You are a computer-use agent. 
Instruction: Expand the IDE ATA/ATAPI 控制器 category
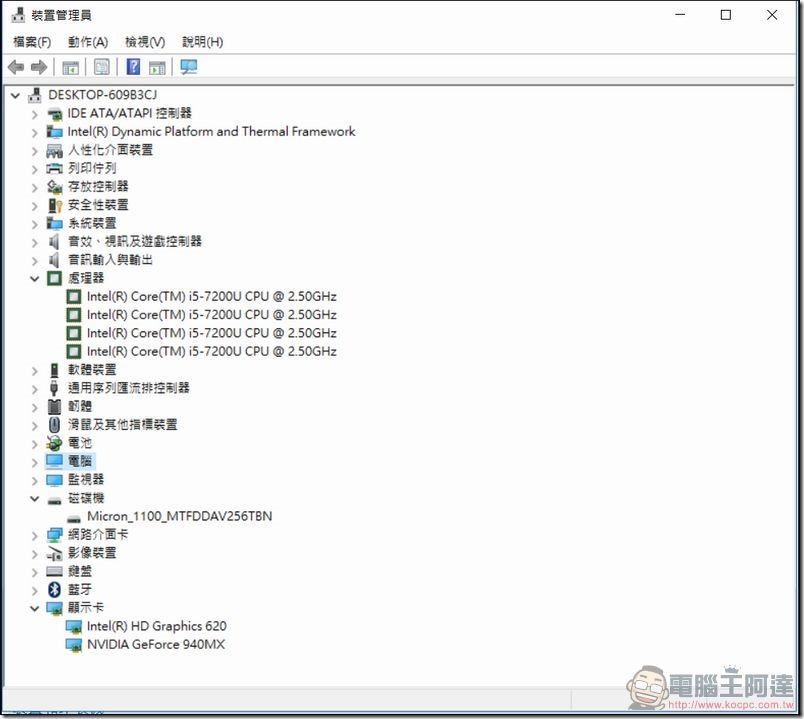(x=34, y=114)
